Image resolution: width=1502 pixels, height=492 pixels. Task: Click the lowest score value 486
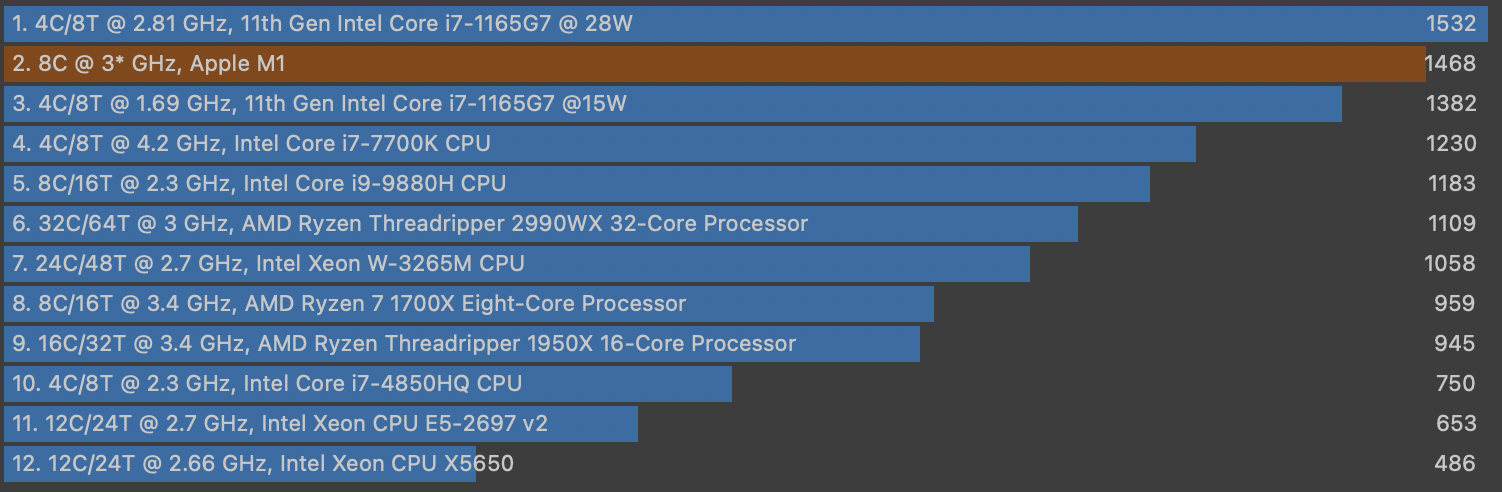pyautogui.click(x=1455, y=463)
